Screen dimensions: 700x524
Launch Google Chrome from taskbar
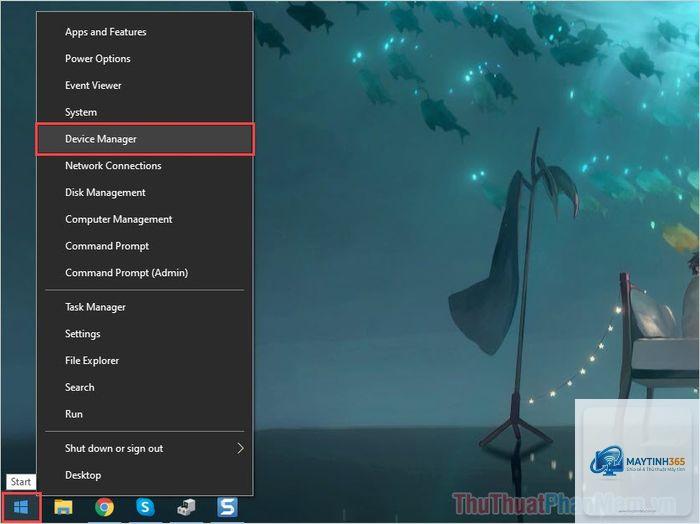point(104,507)
